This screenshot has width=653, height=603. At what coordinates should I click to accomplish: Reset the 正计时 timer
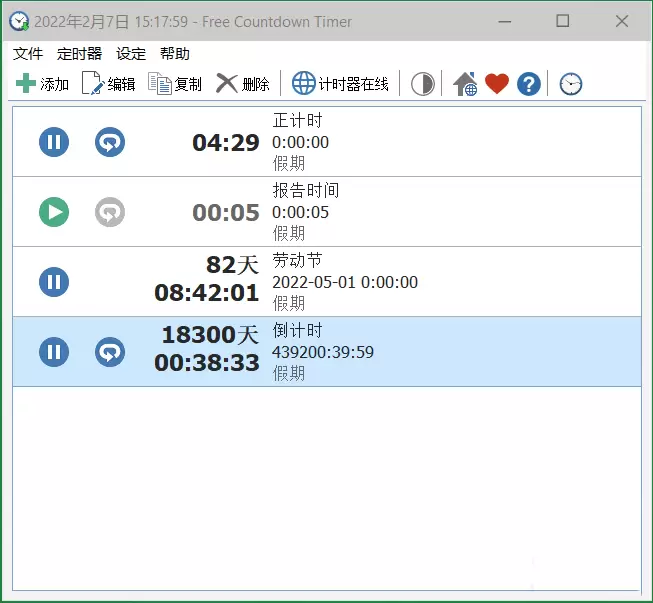click(110, 142)
